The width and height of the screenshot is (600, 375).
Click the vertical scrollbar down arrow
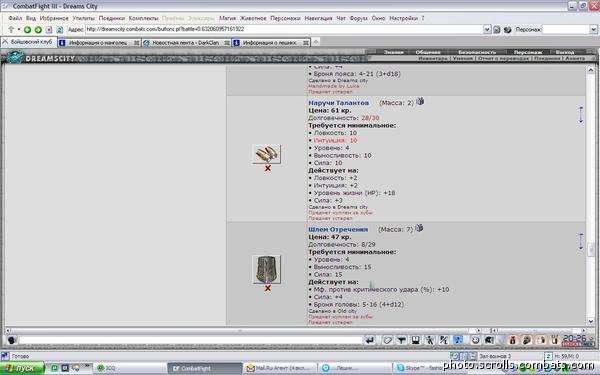coord(590,321)
